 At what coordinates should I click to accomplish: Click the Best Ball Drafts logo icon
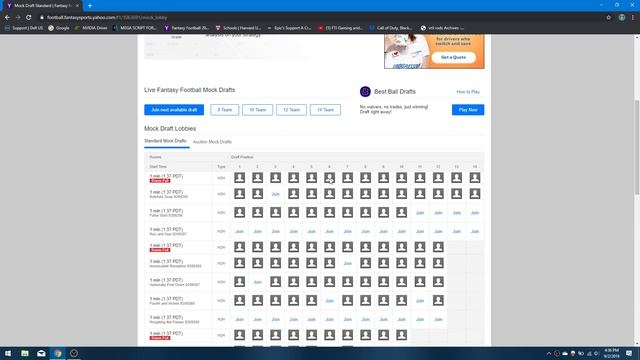(x=365, y=91)
